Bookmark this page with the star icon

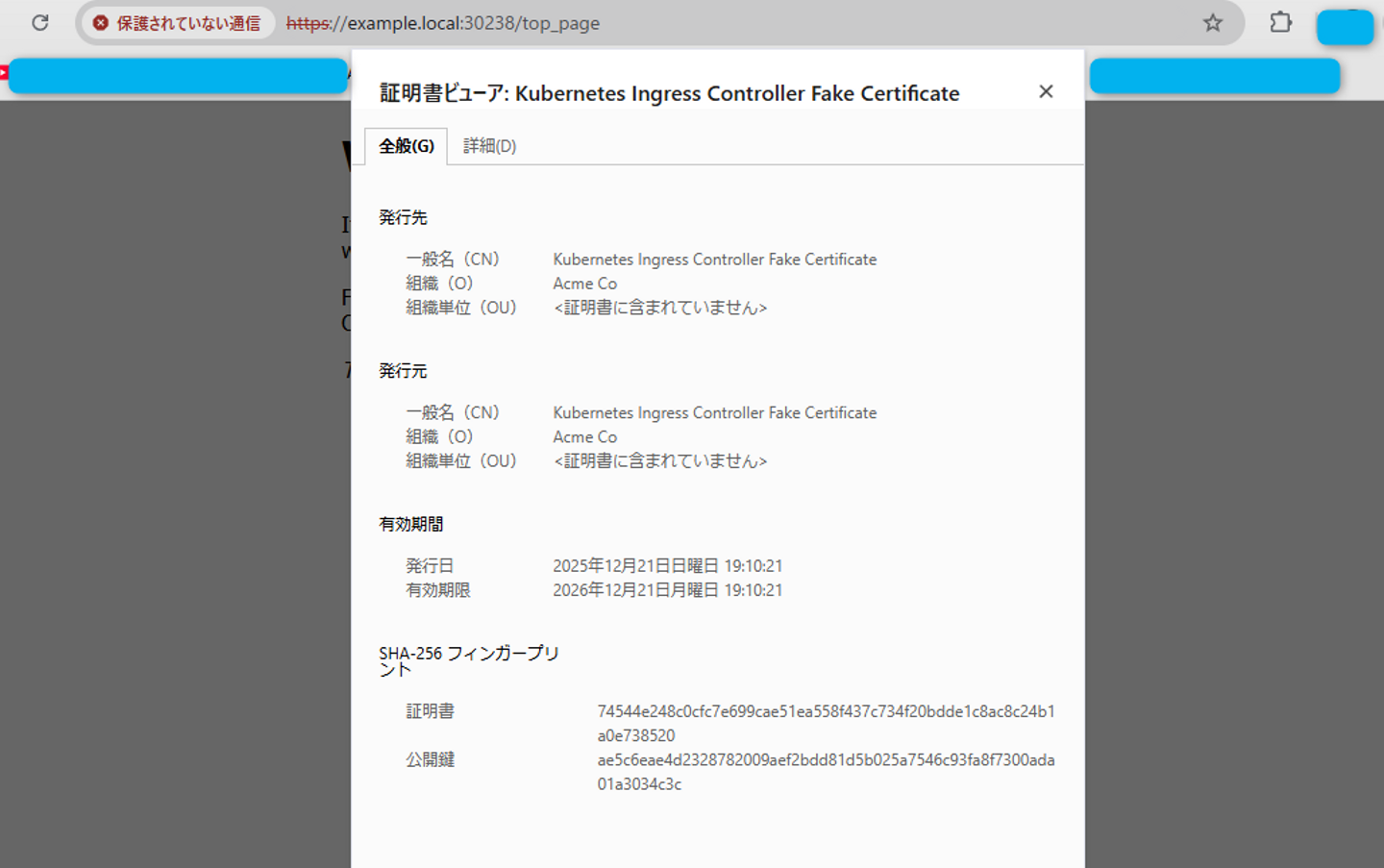coord(1213,22)
